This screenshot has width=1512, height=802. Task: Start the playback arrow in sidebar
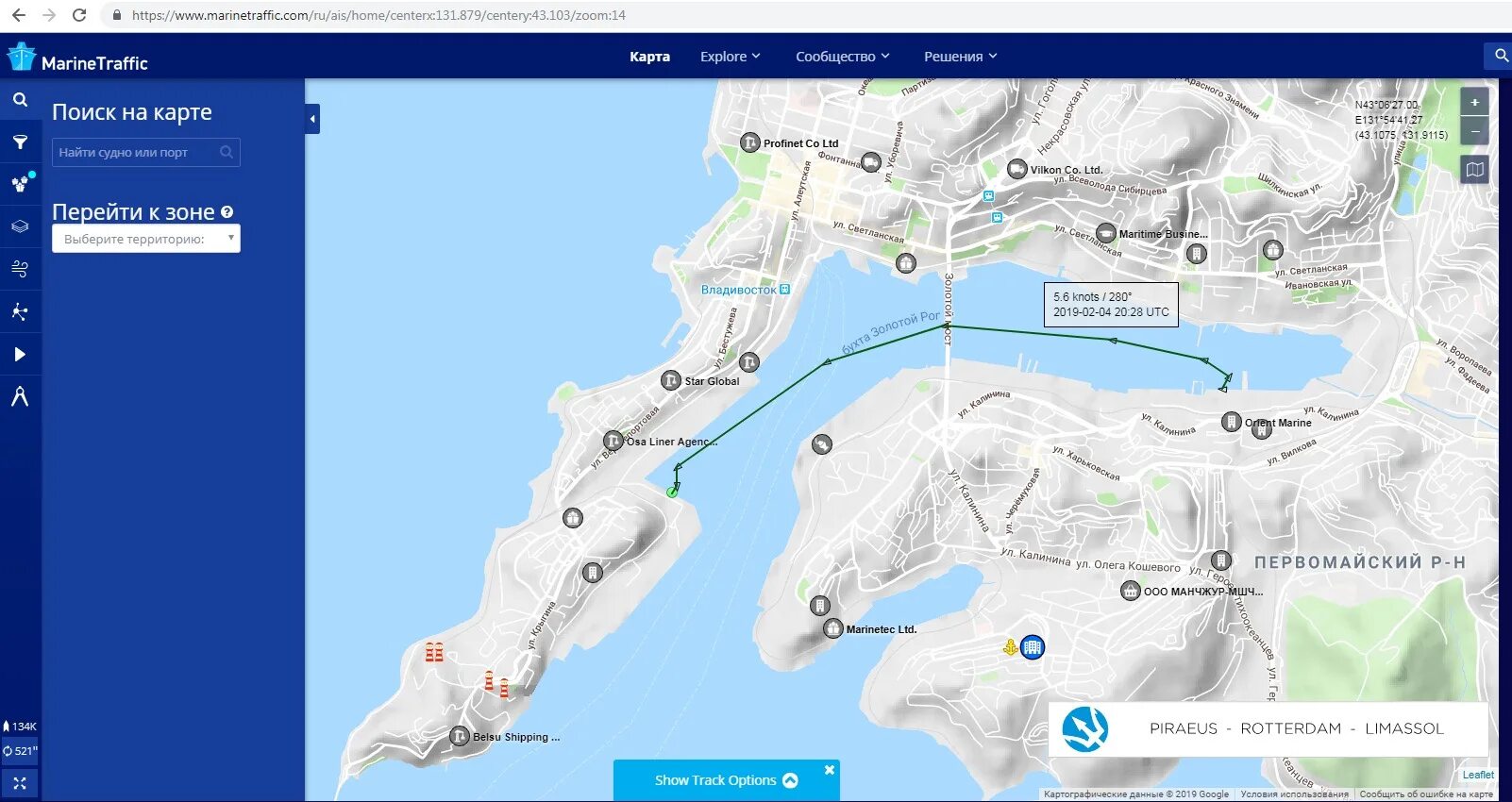point(20,354)
